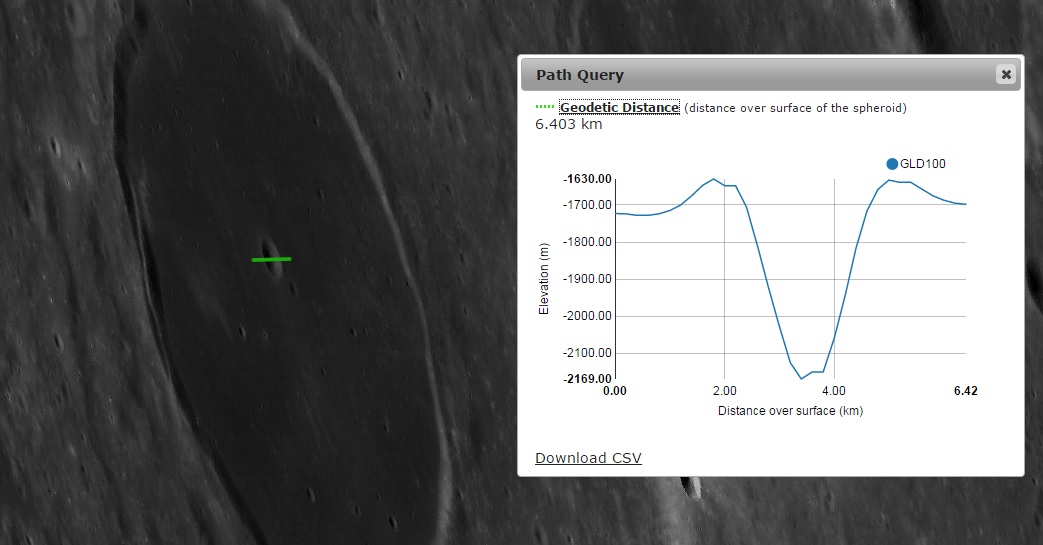The width and height of the screenshot is (1043, 545).
Task: Click the 'Elevation (m)' axis title
Action: point(544,279)
